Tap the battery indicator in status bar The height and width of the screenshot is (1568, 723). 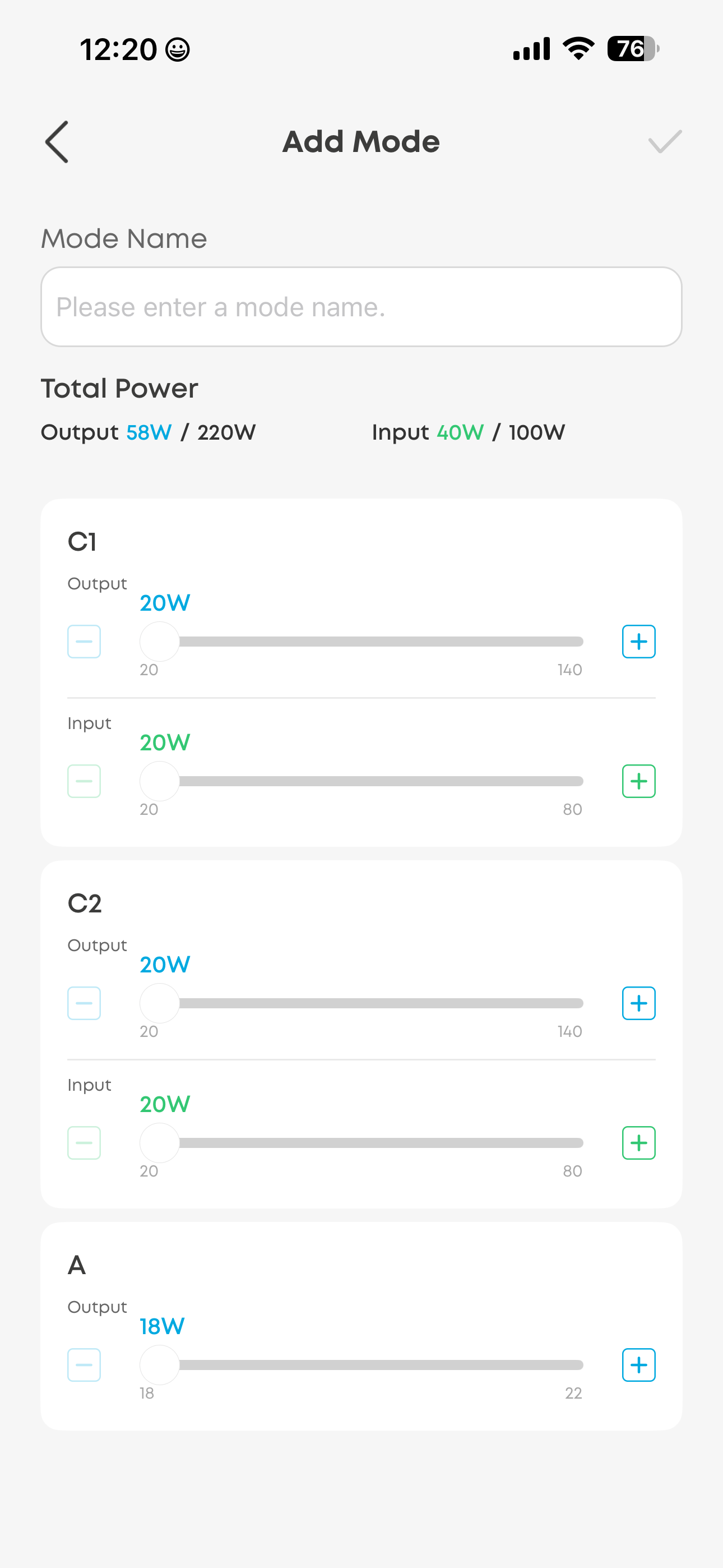633,49
